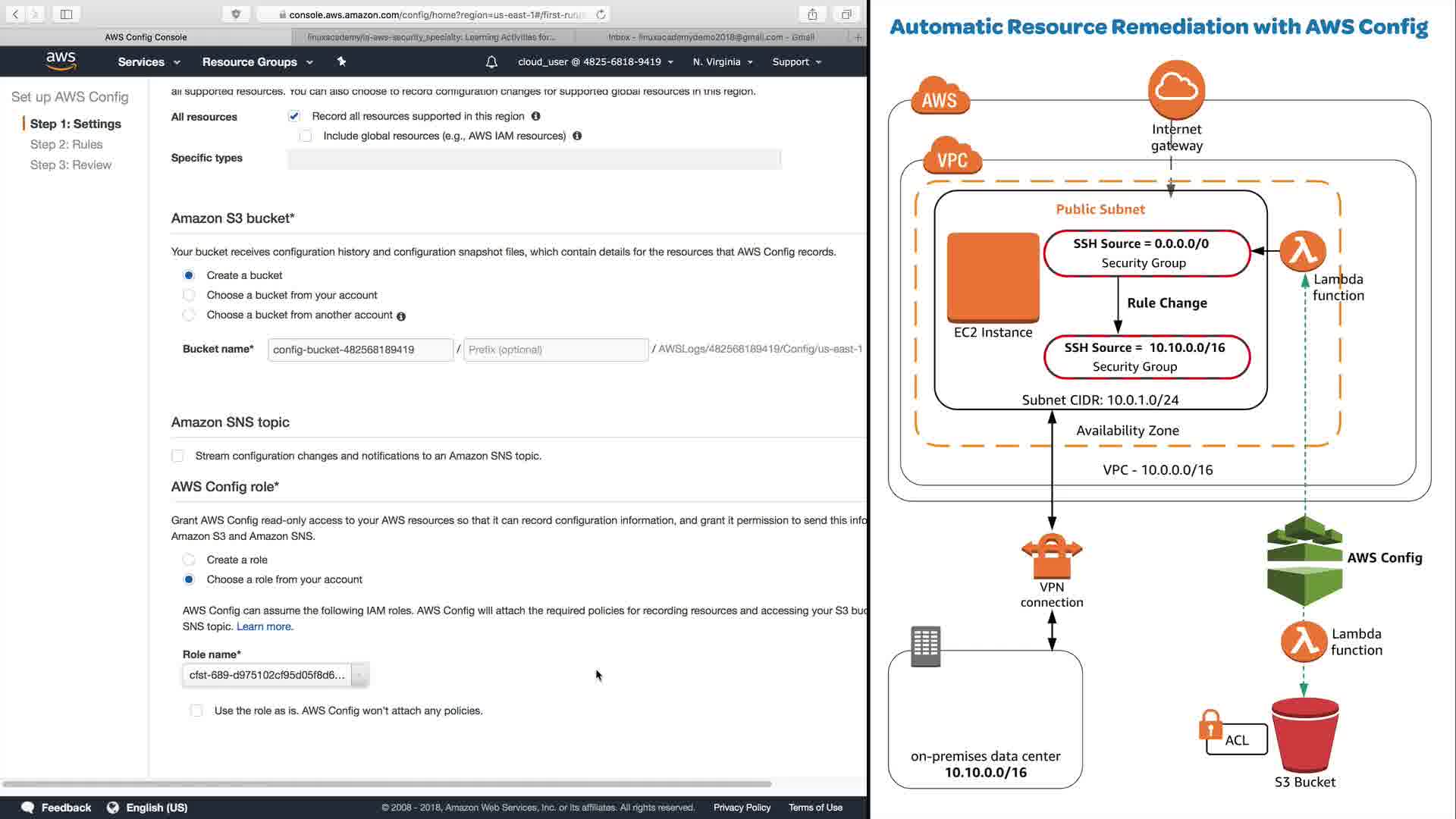The image size is (1456, 819).
Task: Select the Create a role radio option
Action: (x=189, y=560)
